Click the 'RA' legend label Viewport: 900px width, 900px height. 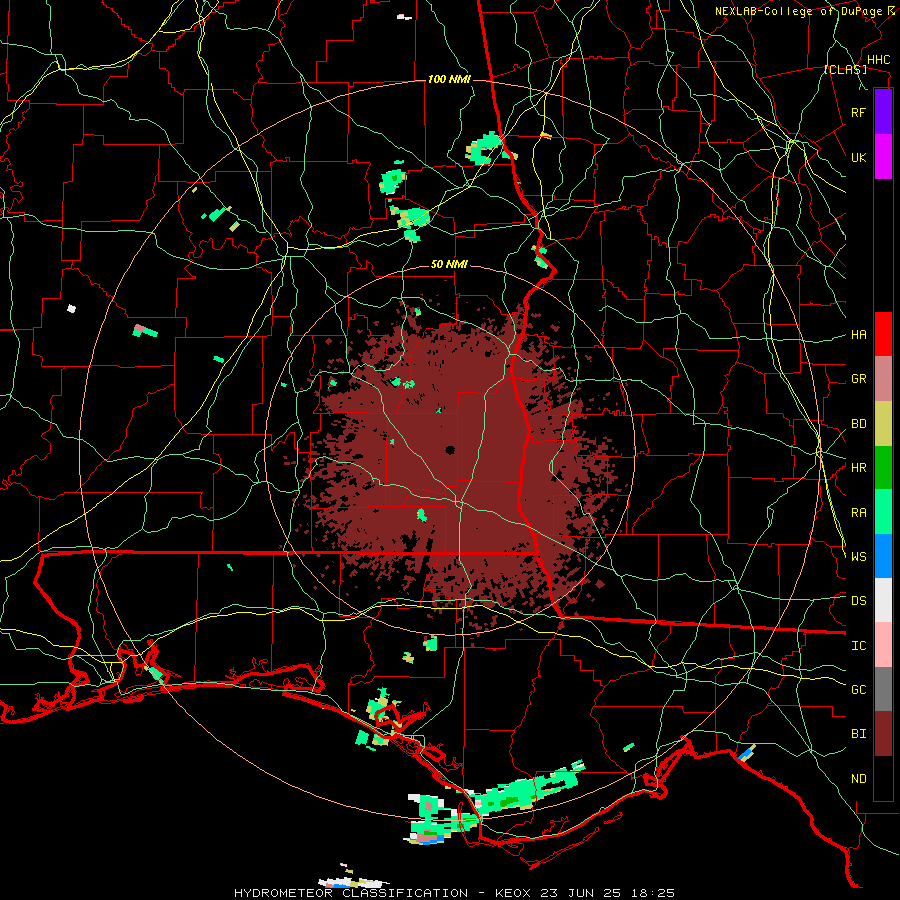pos(858,513)
